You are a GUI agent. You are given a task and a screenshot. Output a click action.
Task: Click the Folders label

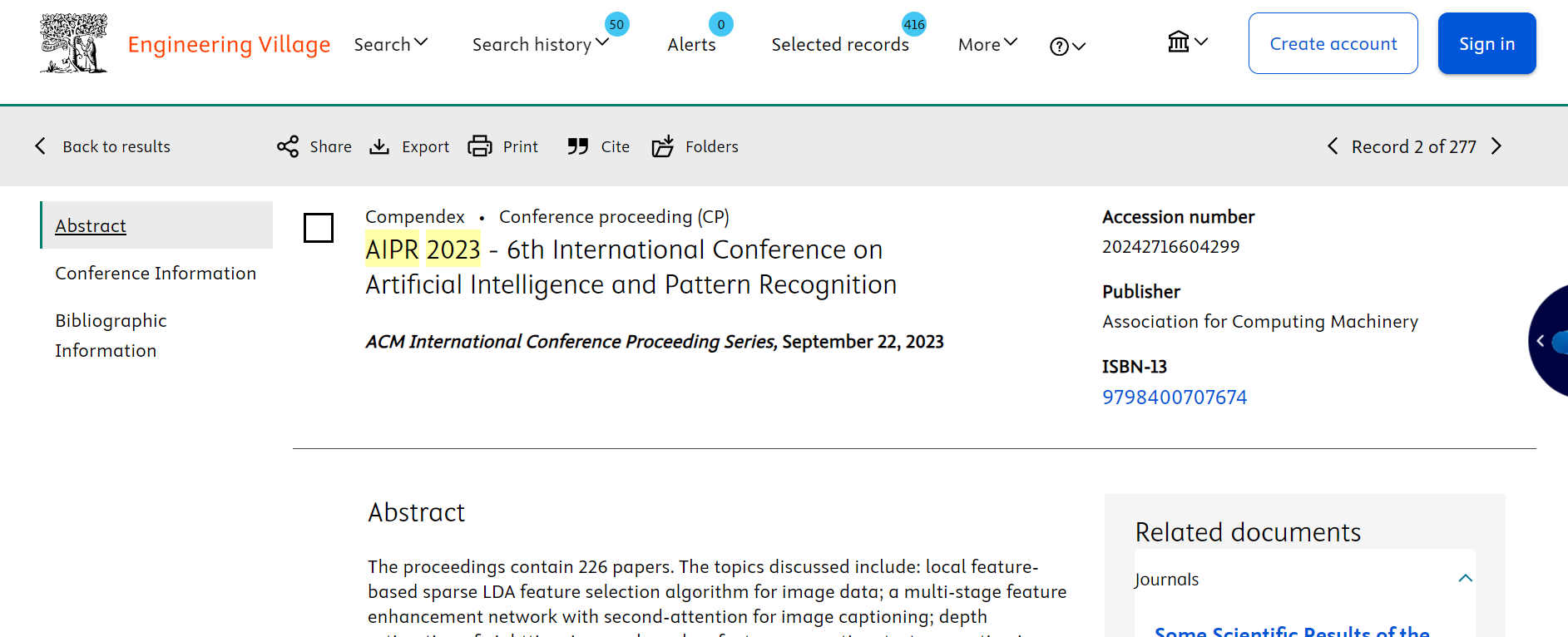click(711, 146)
